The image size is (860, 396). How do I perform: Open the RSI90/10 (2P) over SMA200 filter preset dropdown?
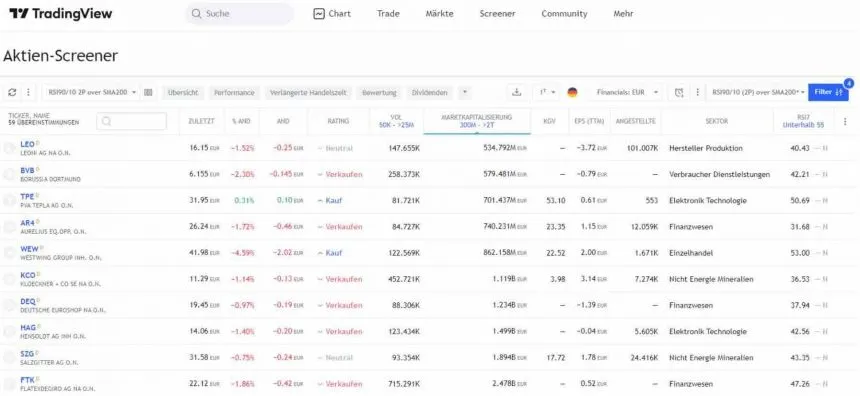(758, 93)
